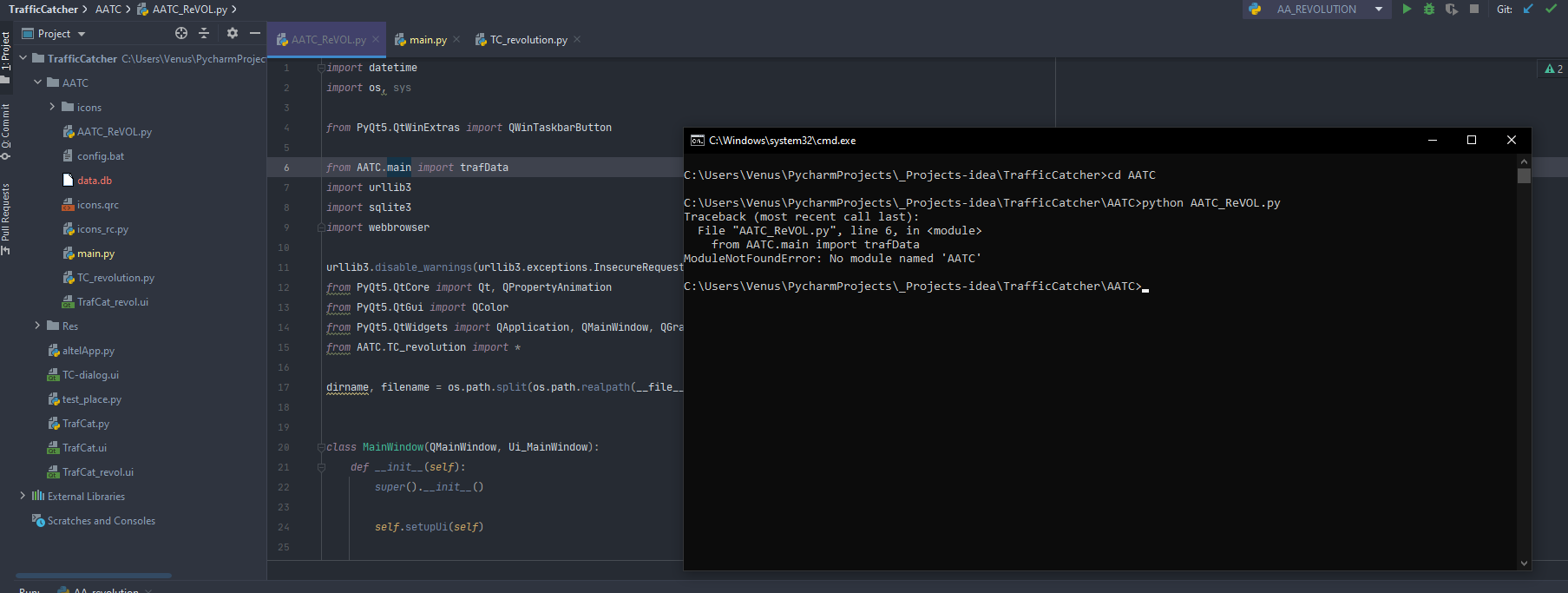Viewport: 1568px width, 593px height.
Task: Open TrafCat_revol.ui in AATC folder
Action: (112, 301)
